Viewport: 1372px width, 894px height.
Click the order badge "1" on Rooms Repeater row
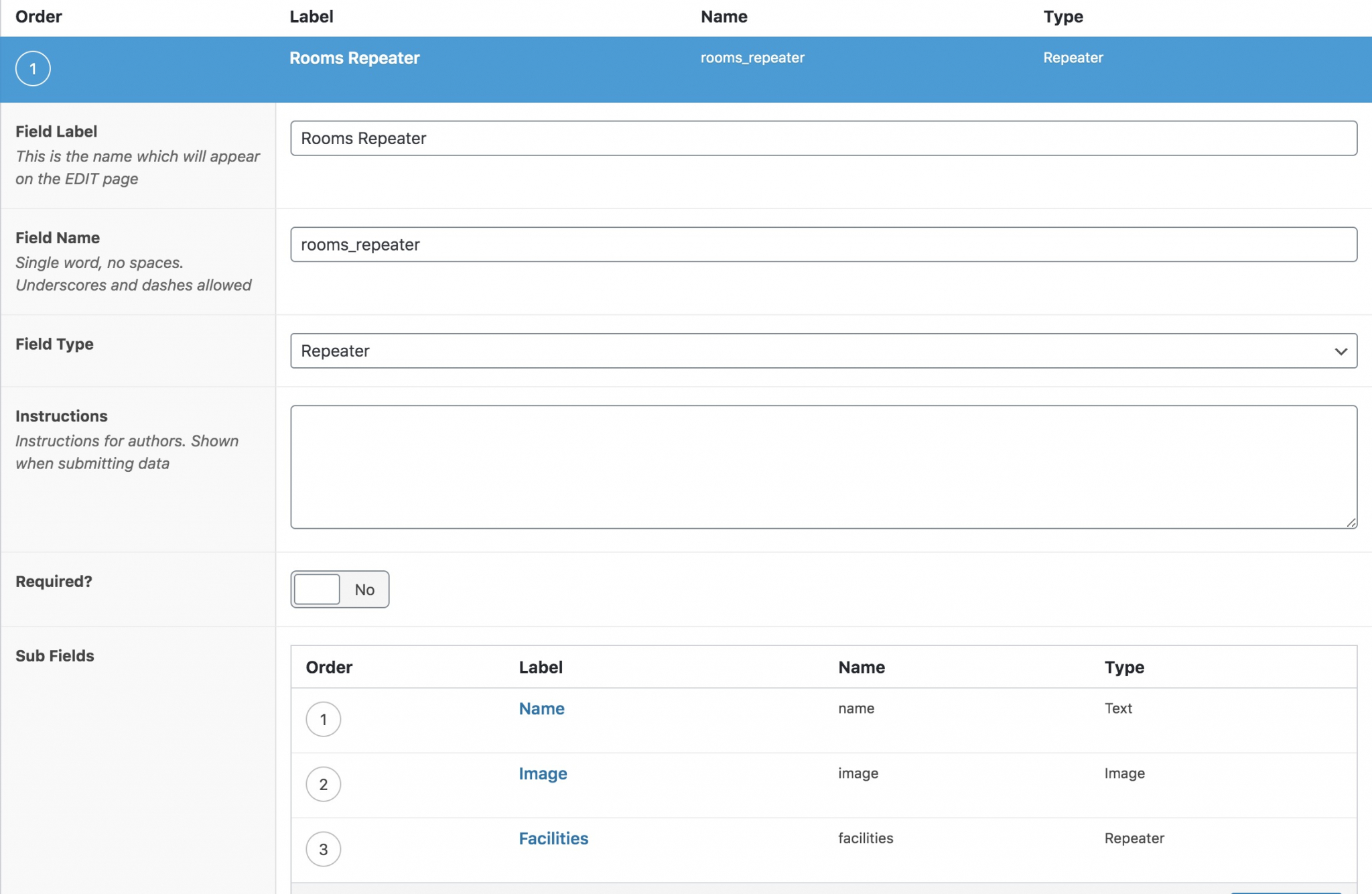pyautogui.click(x=33, y=68)
